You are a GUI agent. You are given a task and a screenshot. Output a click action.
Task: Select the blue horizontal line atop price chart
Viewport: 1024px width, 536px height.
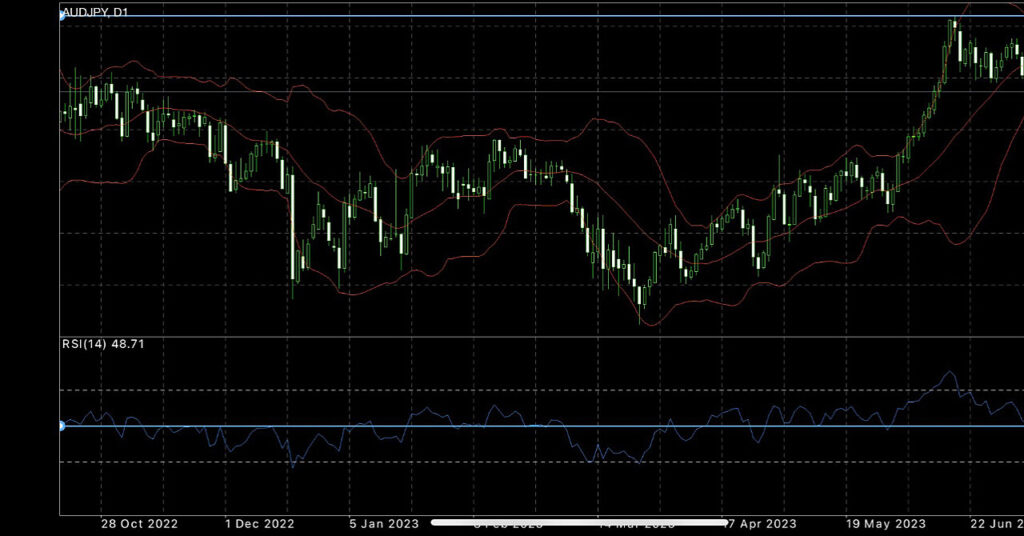(x=500, y=17)
